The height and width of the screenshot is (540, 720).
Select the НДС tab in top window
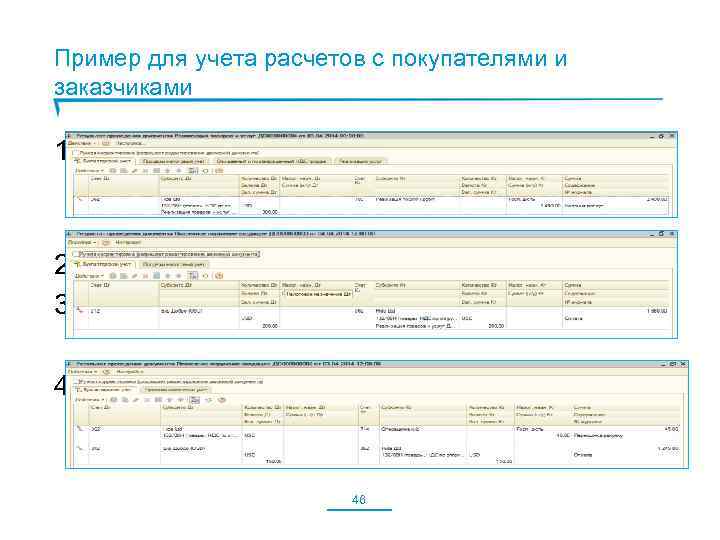(x=272, y=161)
